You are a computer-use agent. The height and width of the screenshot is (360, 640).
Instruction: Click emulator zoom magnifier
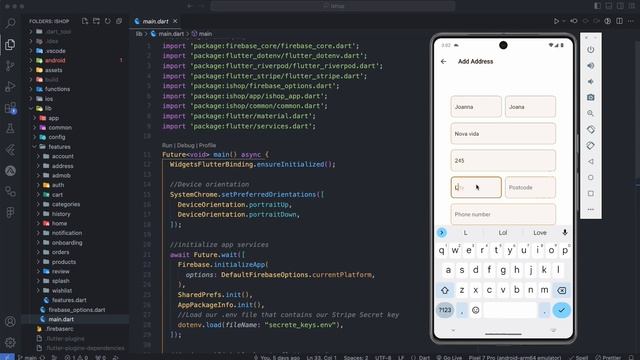[591, 113]
